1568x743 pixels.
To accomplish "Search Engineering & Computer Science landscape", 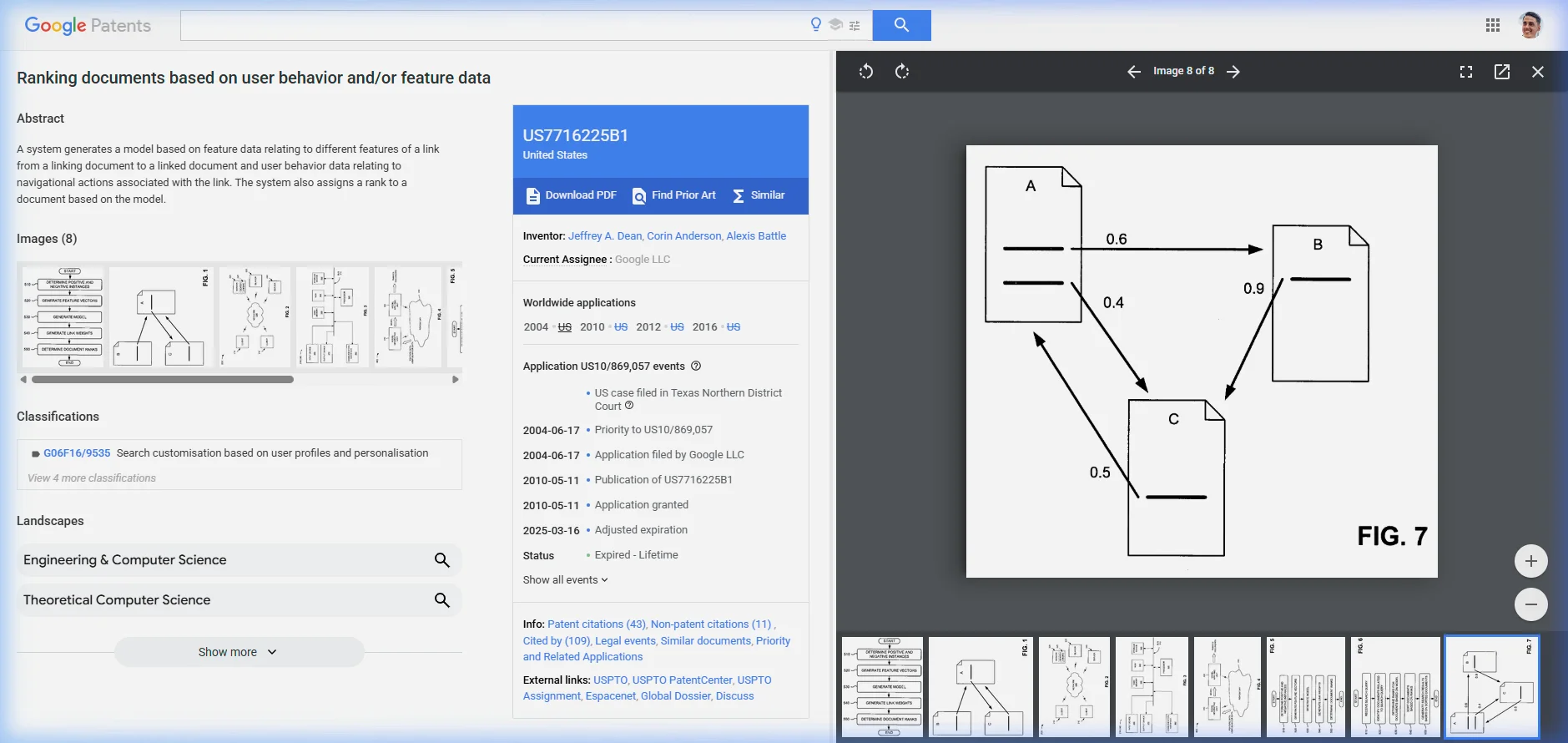I will tap(442, 560).
